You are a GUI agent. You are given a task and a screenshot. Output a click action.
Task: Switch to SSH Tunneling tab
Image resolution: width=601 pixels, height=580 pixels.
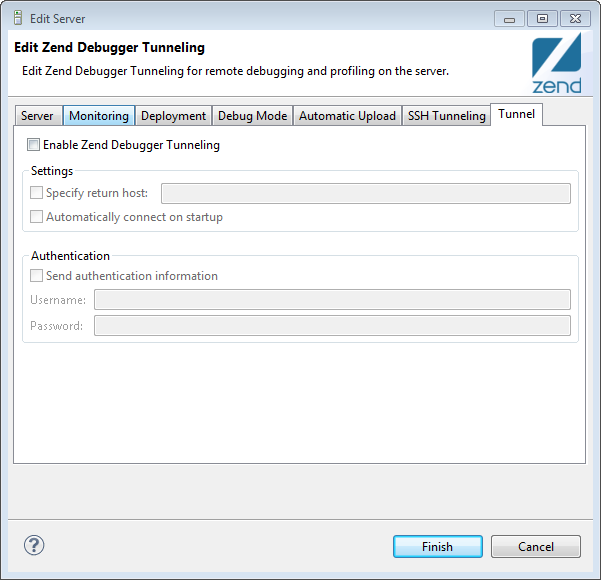447,115
